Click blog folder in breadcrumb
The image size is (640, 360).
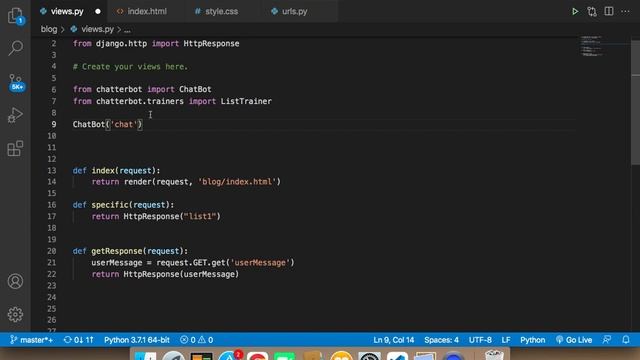49,29
